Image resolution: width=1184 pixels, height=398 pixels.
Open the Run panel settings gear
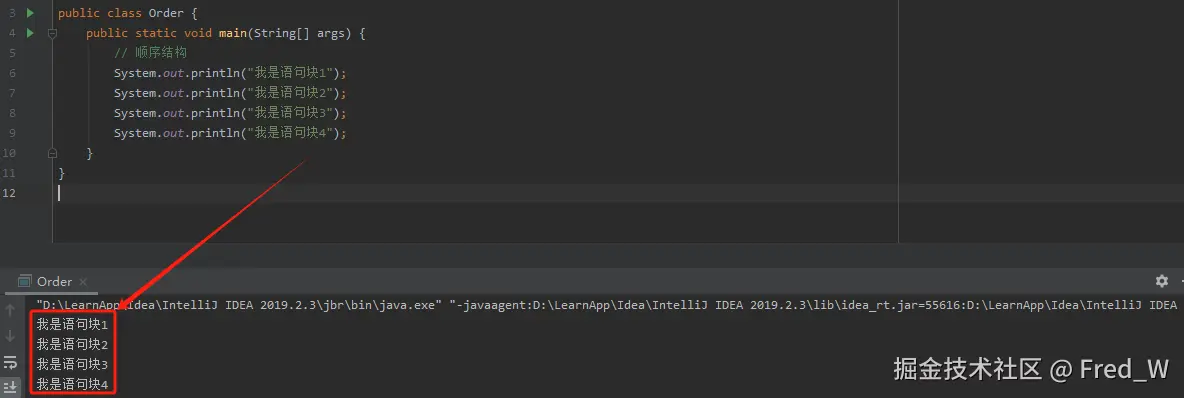(1161, 281)
